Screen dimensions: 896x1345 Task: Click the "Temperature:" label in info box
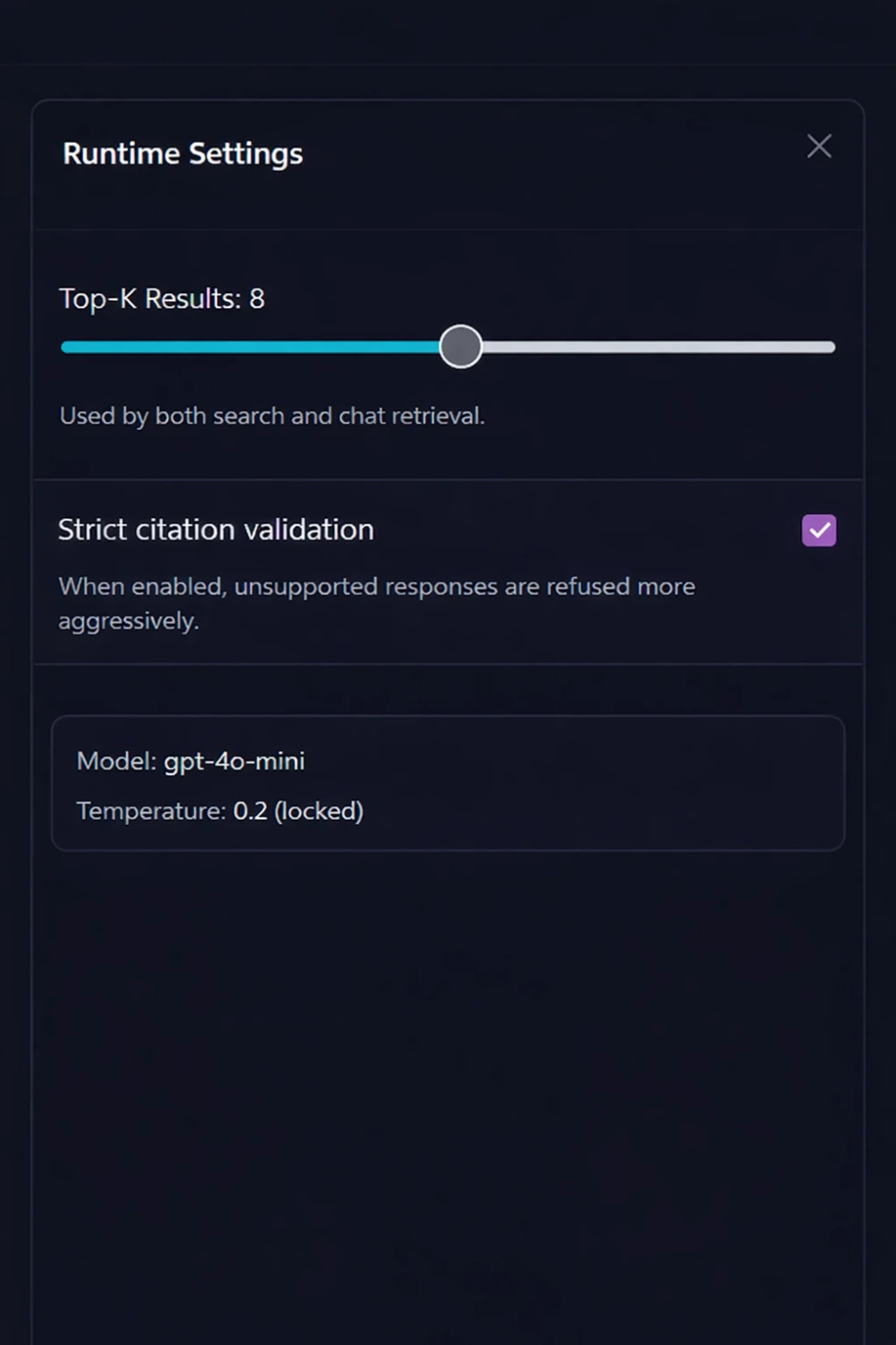(x=151, y=811)
